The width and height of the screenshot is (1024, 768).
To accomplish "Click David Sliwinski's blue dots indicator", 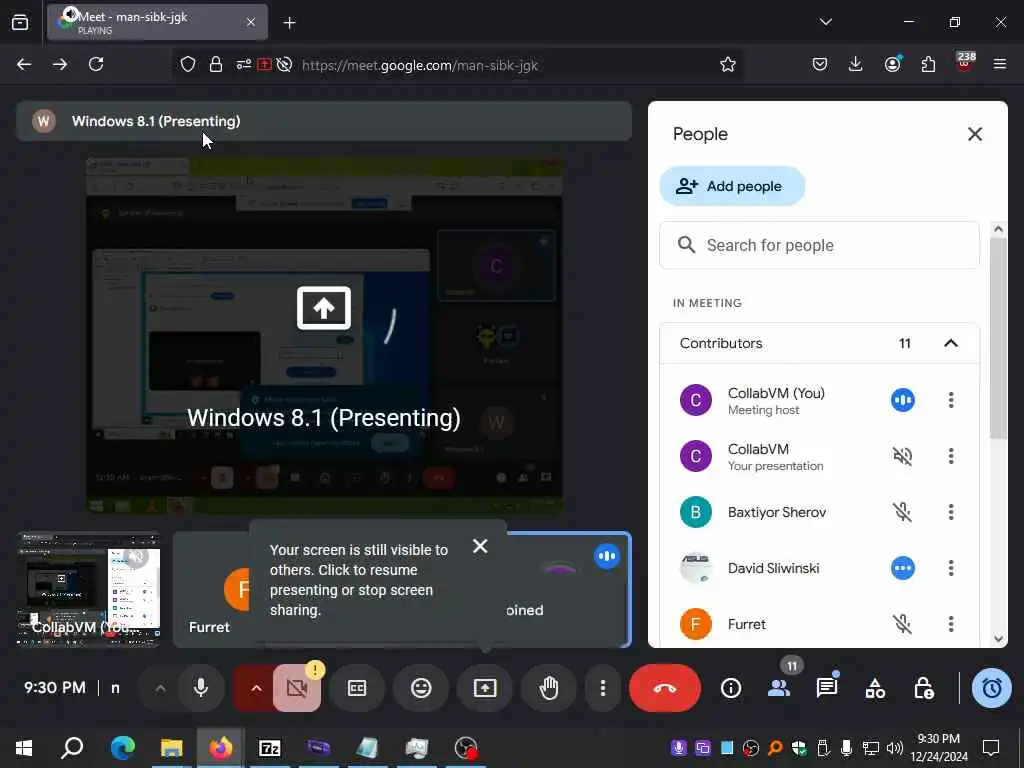I will click(903, 568).
